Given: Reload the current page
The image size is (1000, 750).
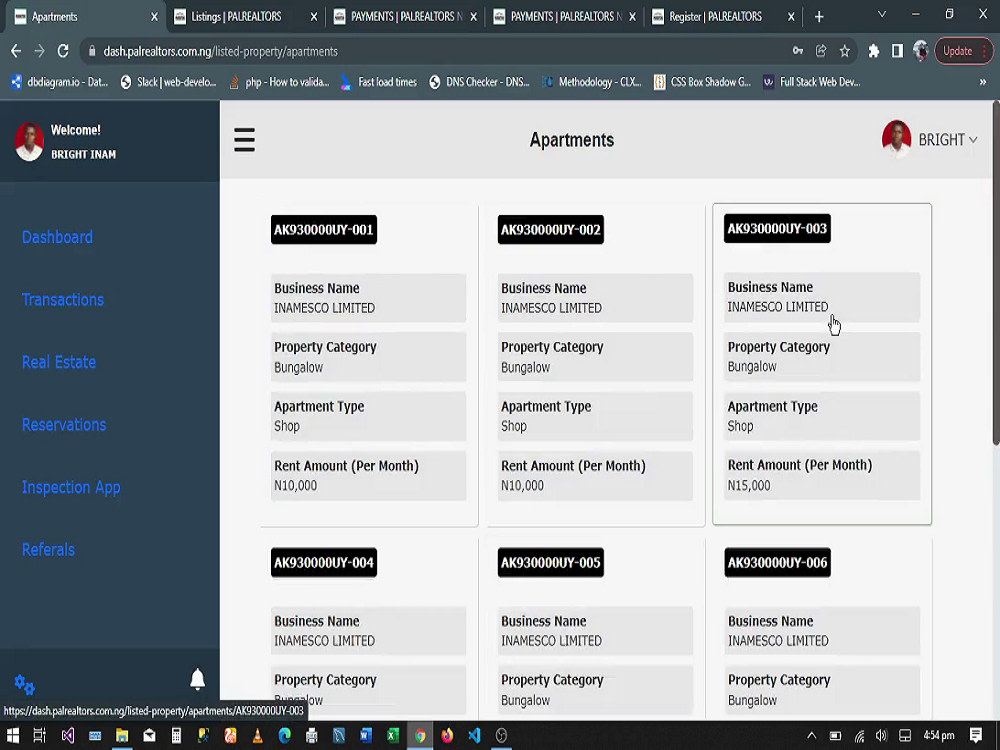Looking at the screenshot, I should 62,51.
